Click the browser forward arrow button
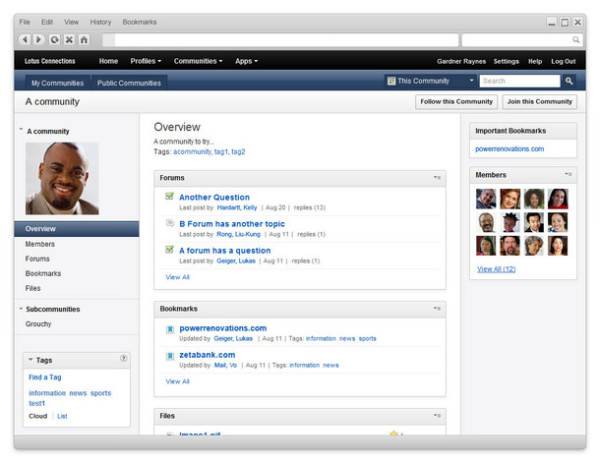This screenshot has width=600, height=463. pos(39,39)
